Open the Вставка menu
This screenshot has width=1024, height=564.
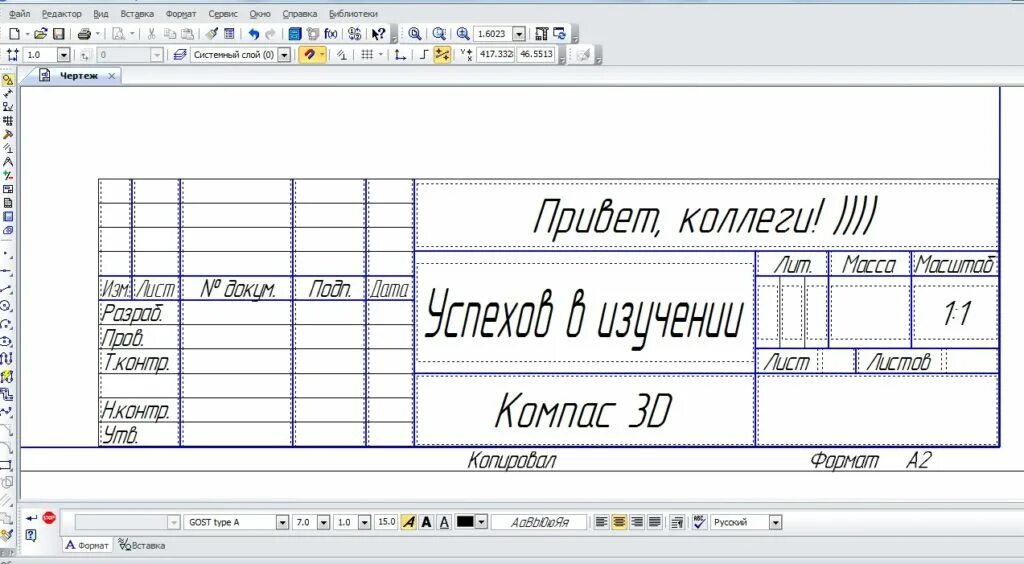(x=137, y=14)
